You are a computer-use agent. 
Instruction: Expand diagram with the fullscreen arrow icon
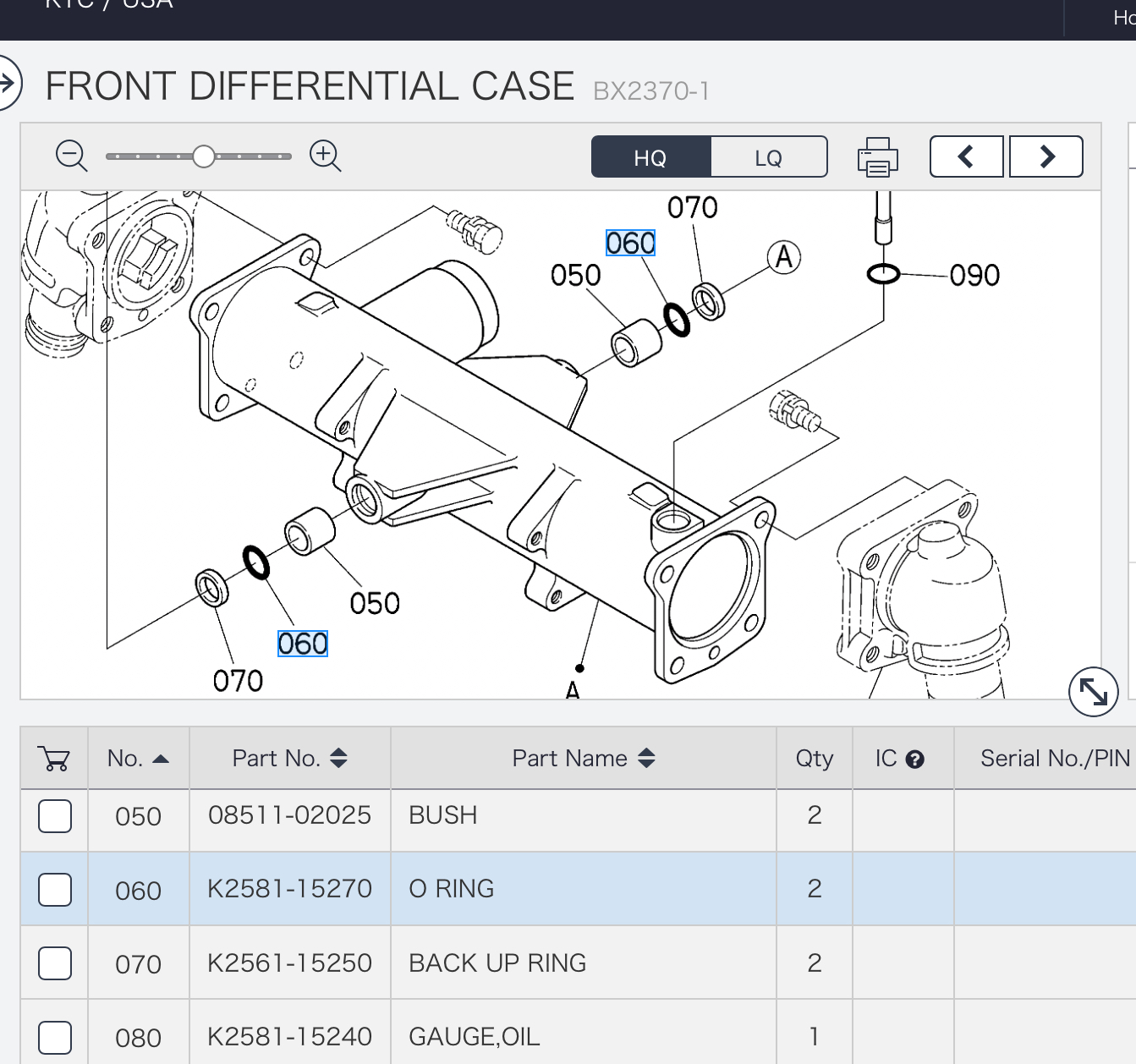(1094, 692)
